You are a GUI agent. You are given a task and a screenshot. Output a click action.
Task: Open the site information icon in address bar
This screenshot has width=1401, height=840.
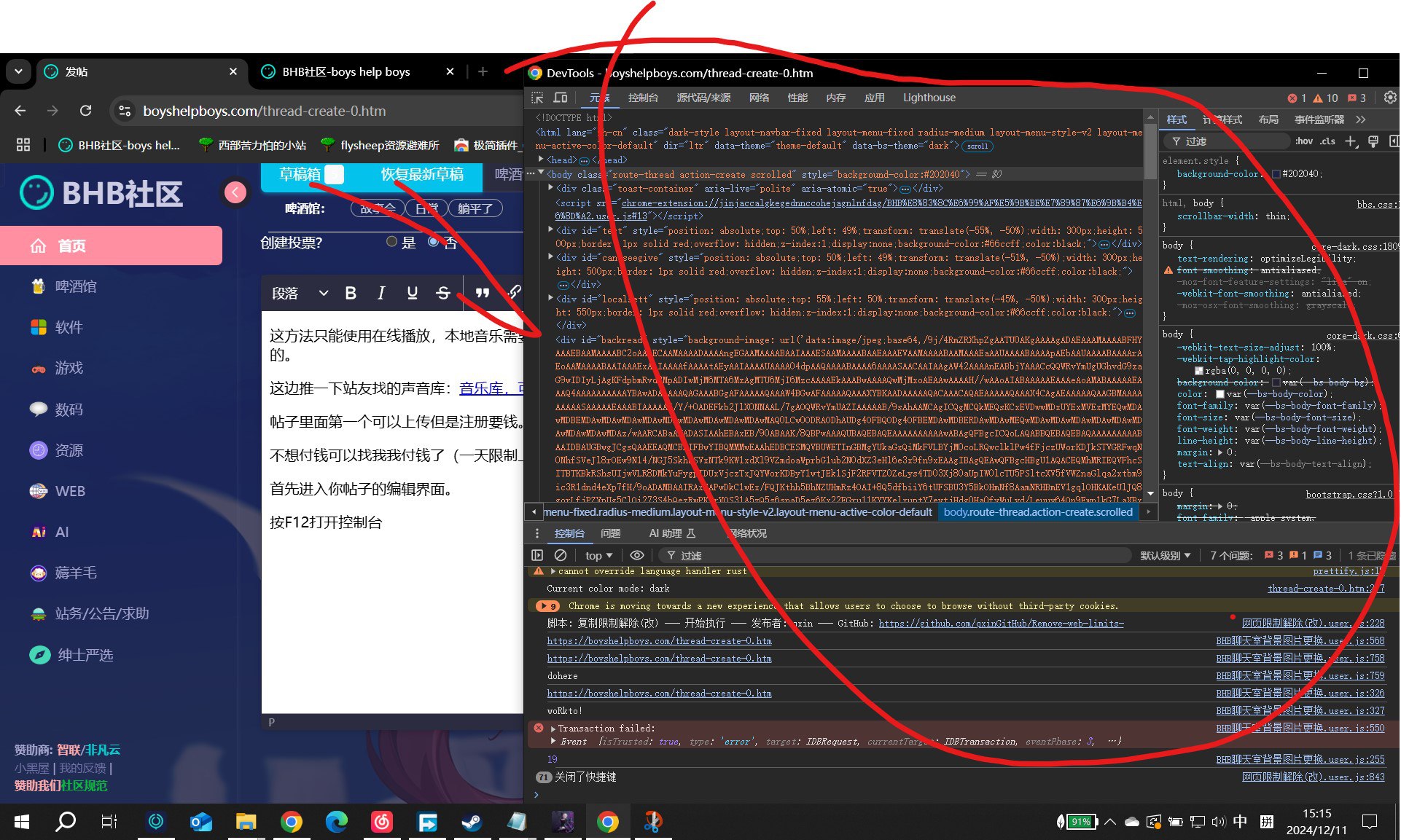tap(125, 111)
